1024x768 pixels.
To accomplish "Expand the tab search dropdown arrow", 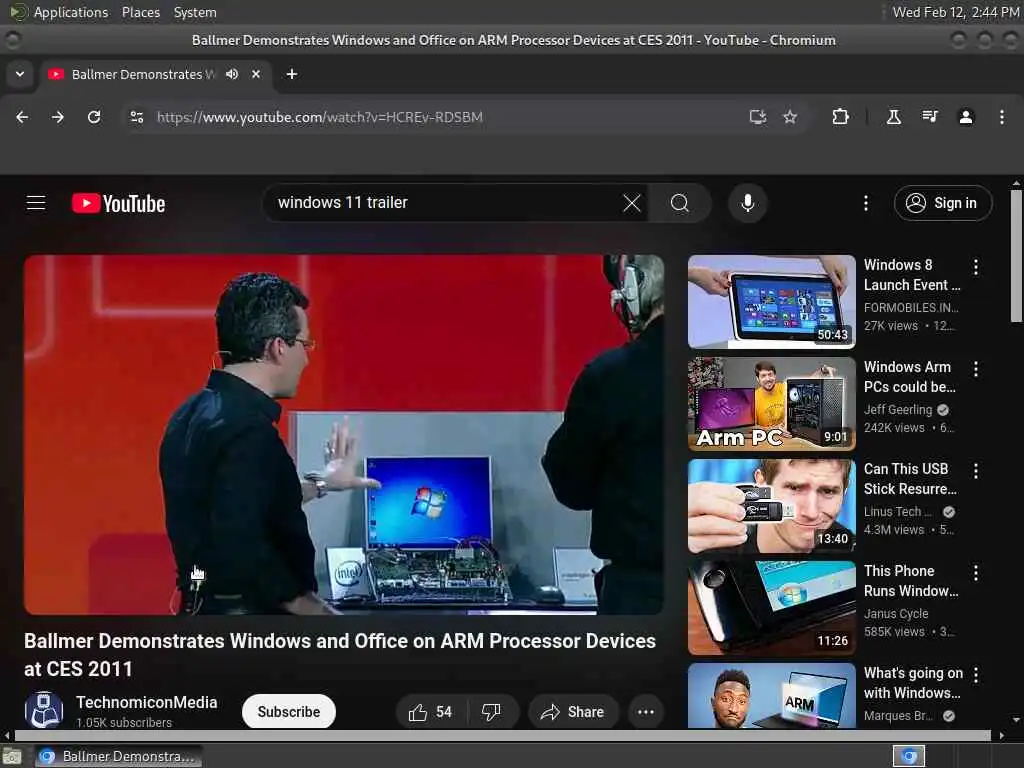I will click(x=20, y=74).
